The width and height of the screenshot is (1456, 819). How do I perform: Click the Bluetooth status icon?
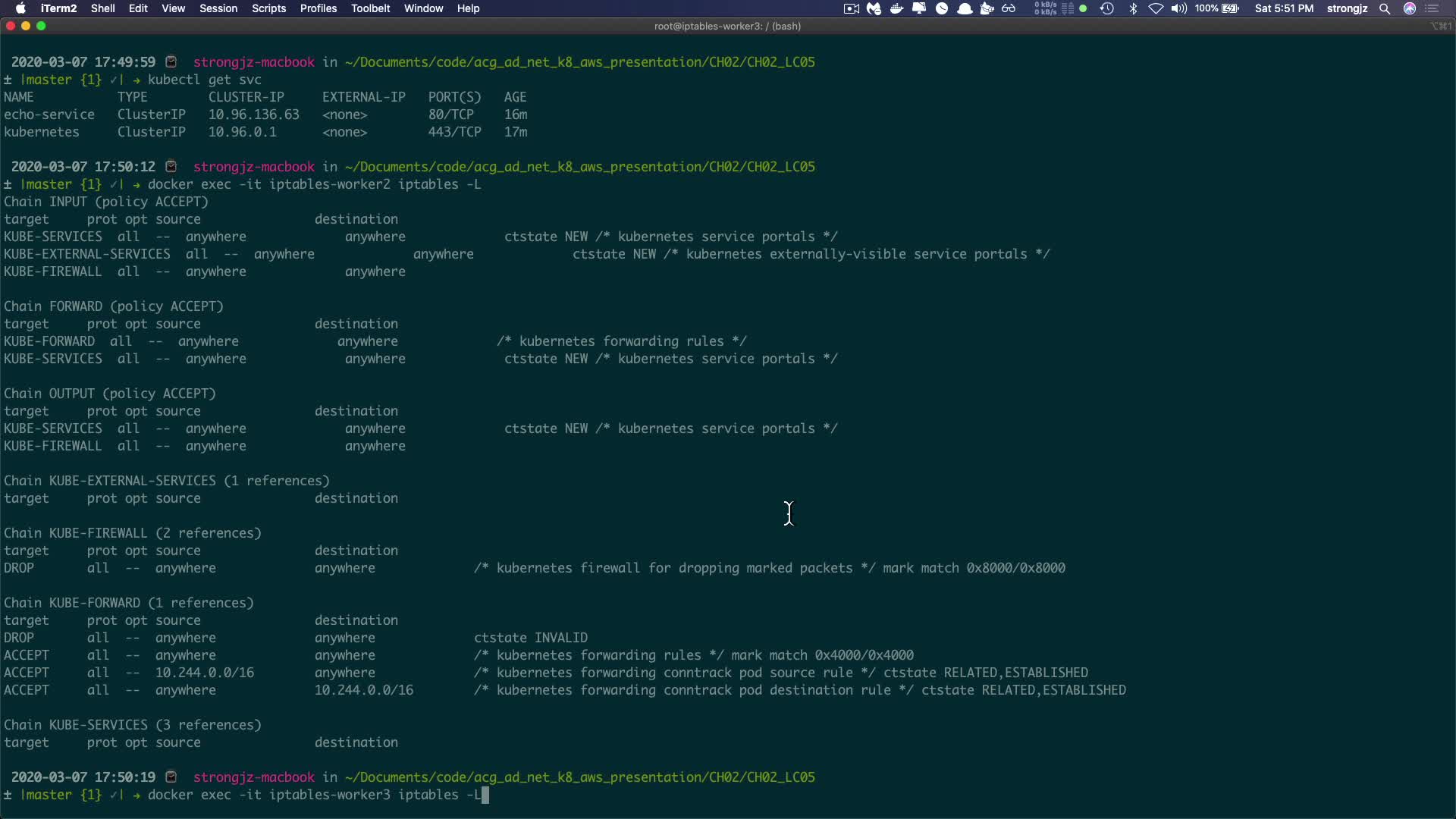coord(1133,8)
